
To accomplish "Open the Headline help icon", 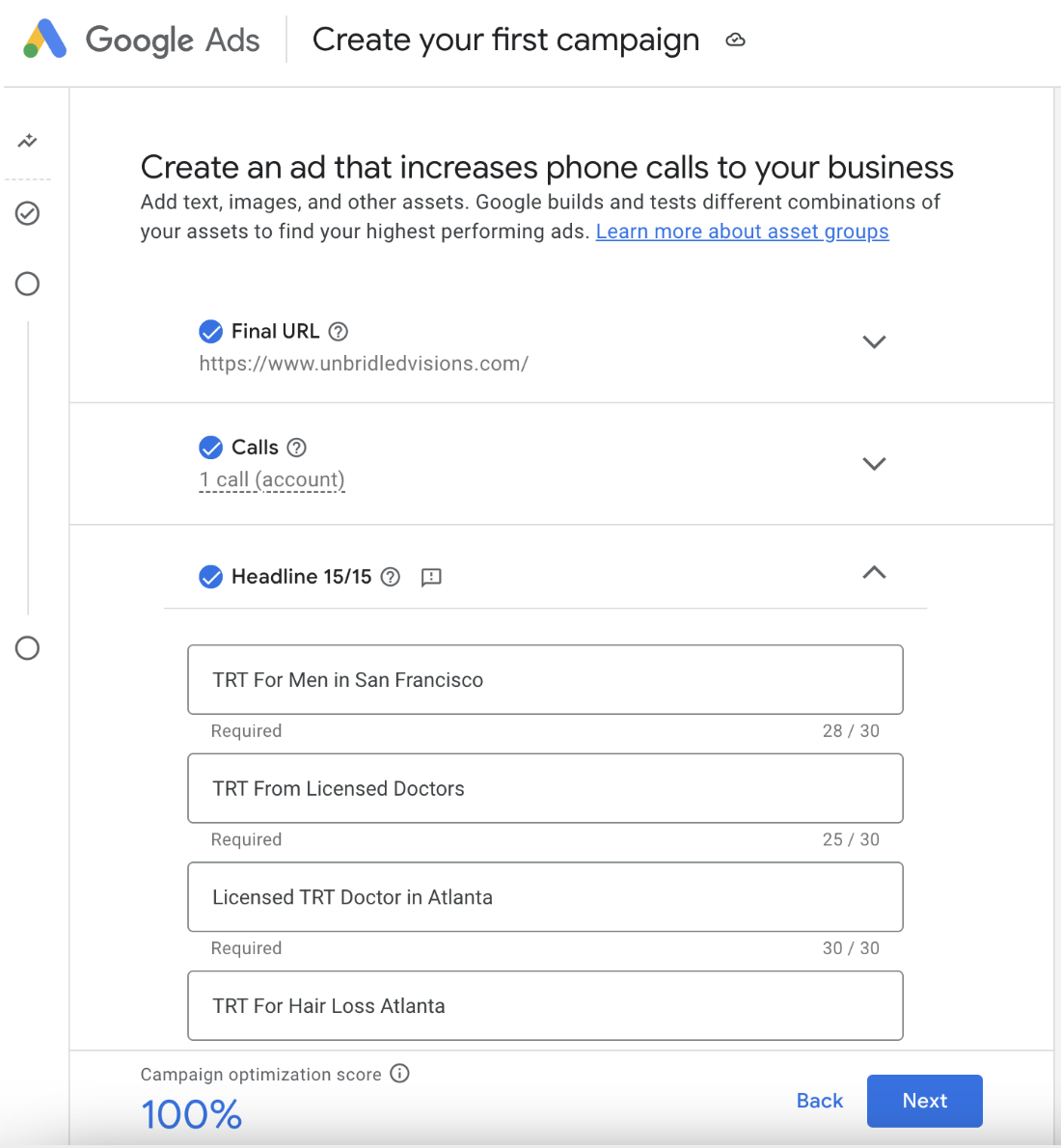I will tap(391, 577).
